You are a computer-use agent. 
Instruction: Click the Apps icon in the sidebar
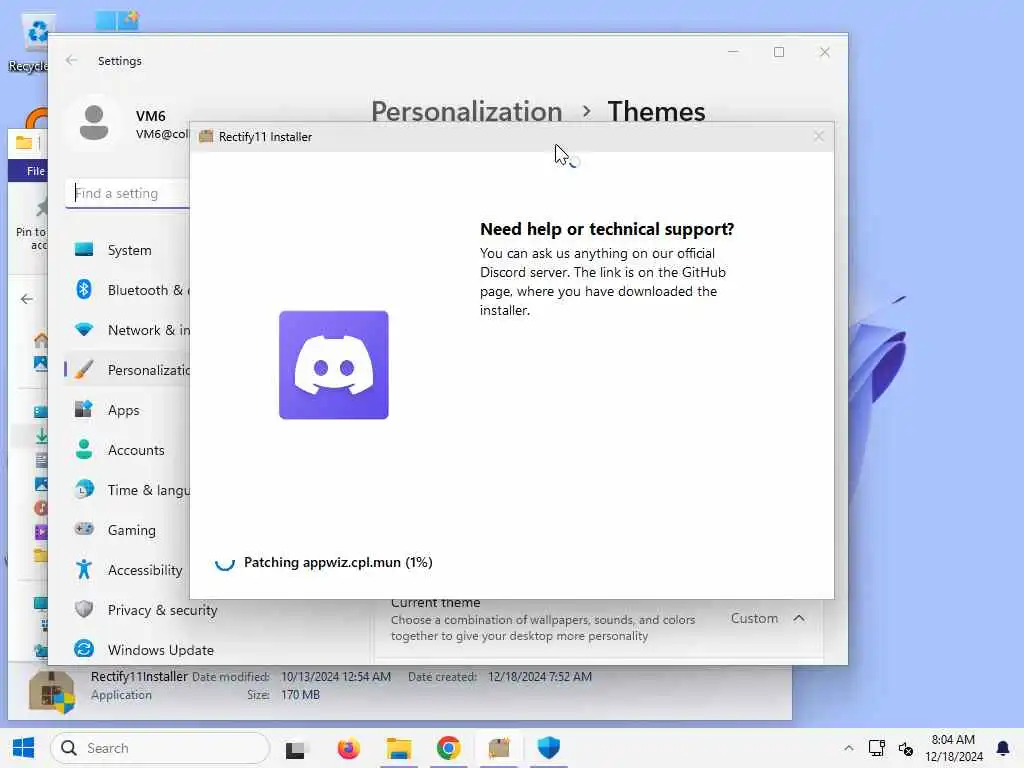[84, 409]
